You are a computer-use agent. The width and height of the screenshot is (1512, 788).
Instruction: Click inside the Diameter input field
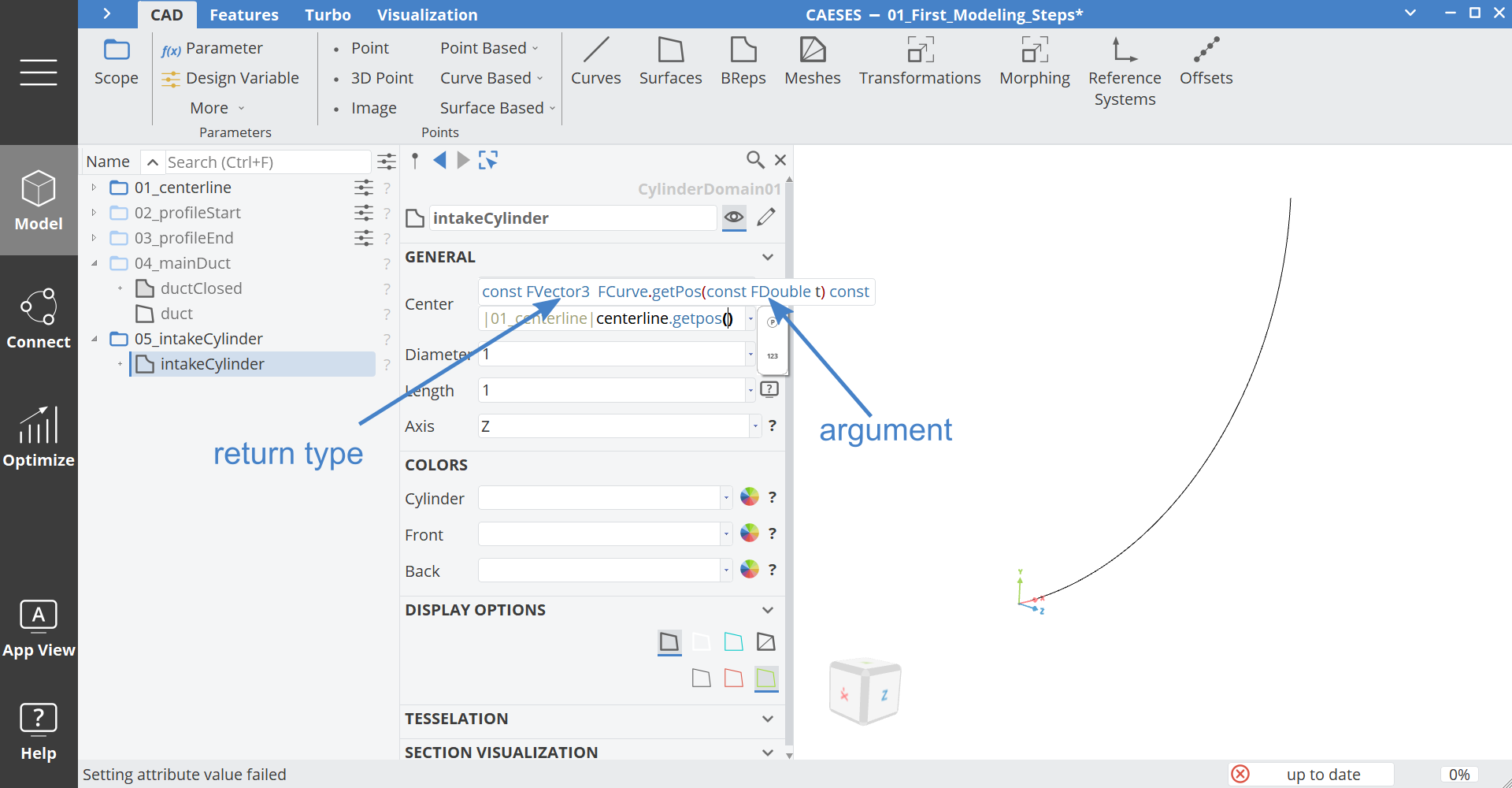click(614, 354)
